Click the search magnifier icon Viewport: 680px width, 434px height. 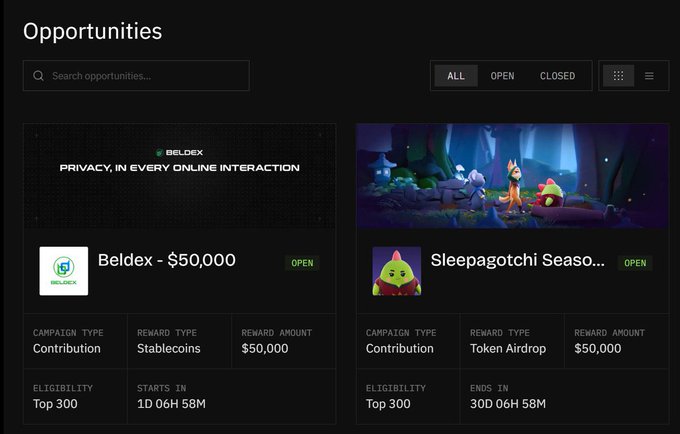38,76
